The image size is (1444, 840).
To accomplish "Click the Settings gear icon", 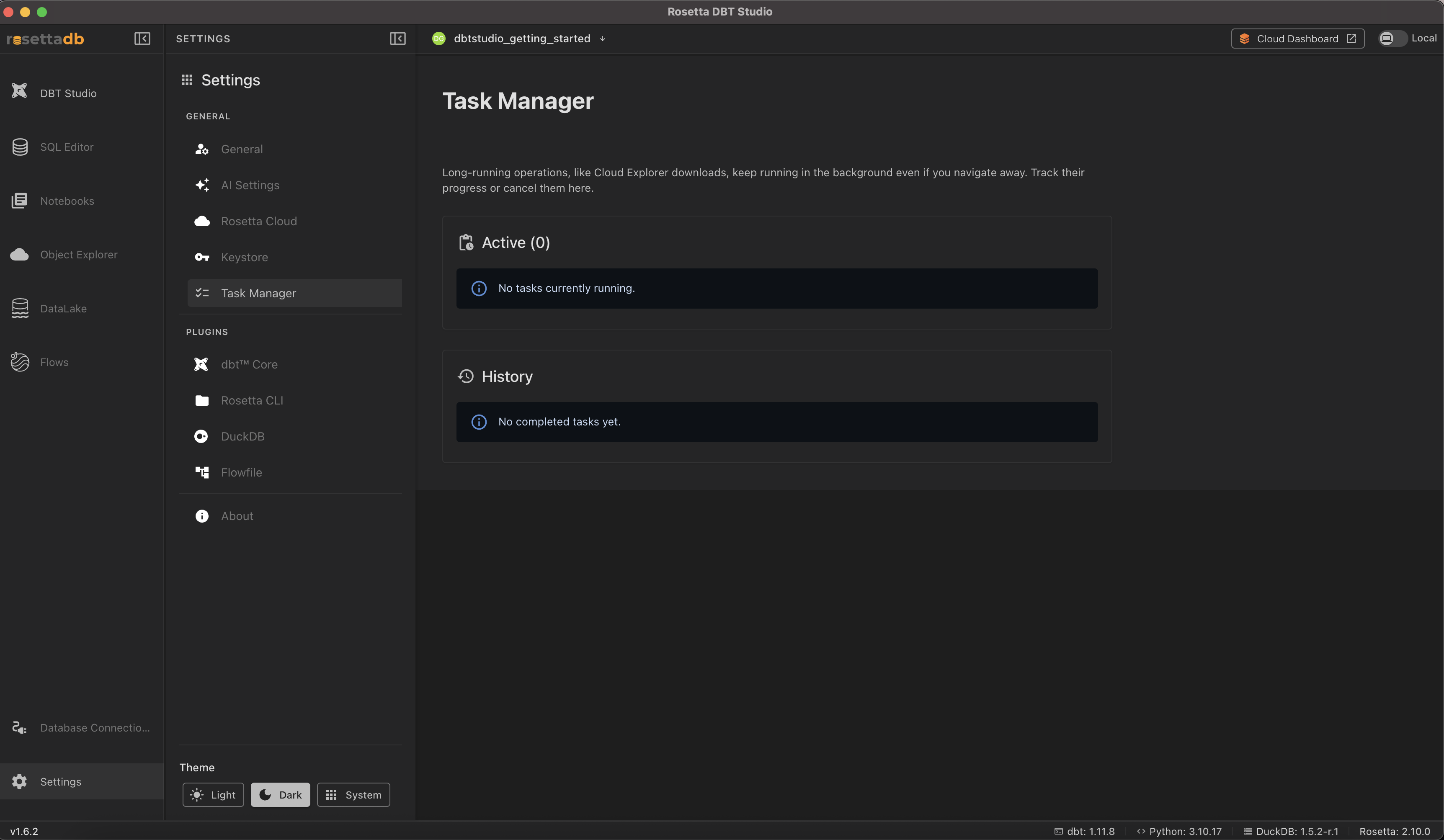I will [20, 781].
